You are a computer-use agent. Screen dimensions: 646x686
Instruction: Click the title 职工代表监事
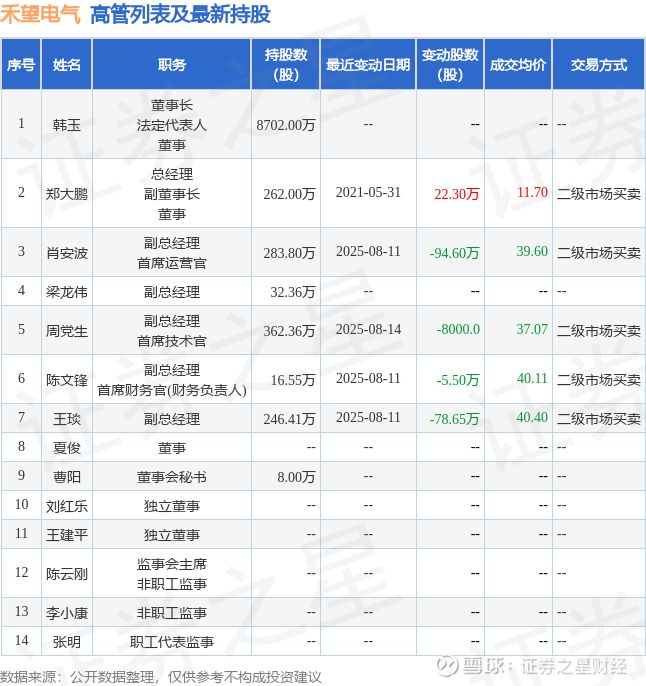[171, 642]
